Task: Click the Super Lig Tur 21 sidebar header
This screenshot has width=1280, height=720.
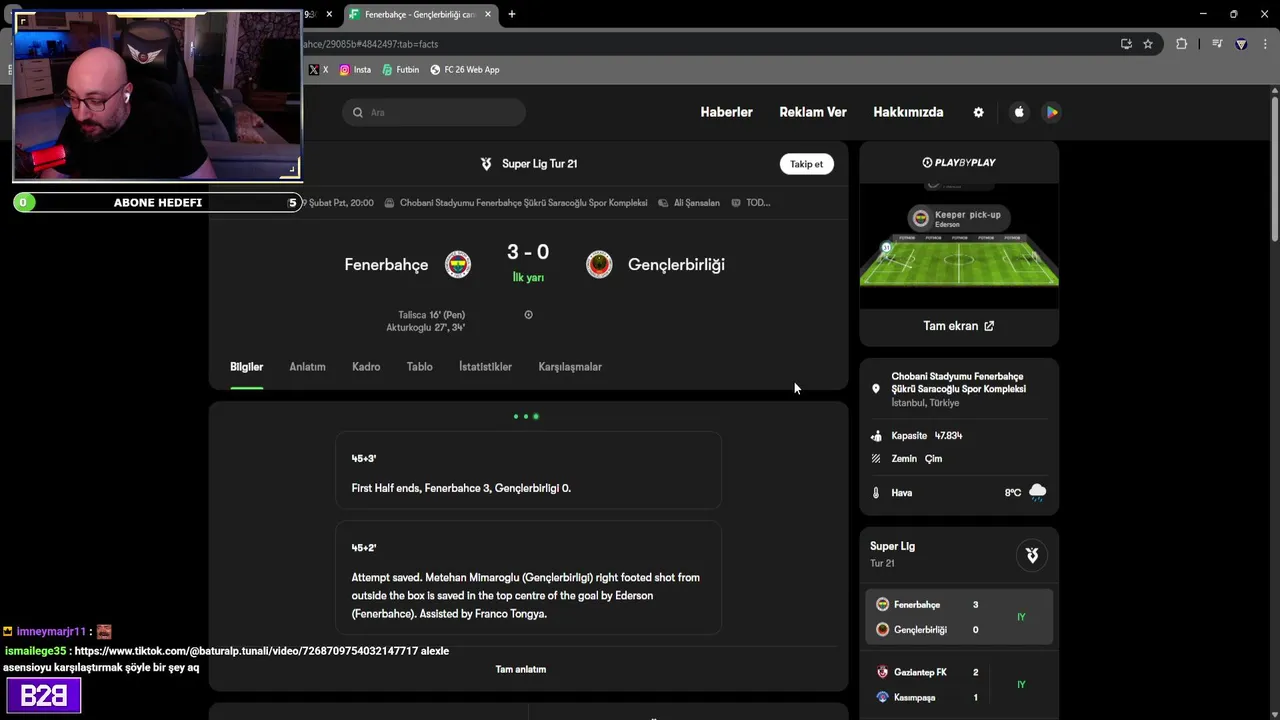Action: tap(958, 554)
